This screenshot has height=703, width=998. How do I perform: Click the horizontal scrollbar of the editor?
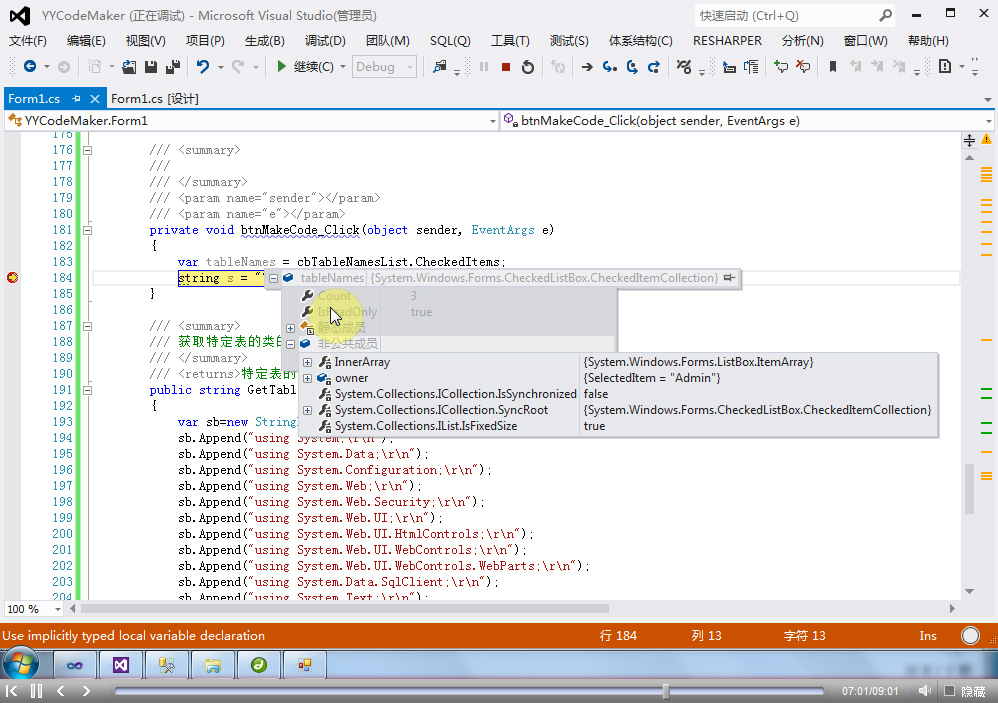click(344, 609)
